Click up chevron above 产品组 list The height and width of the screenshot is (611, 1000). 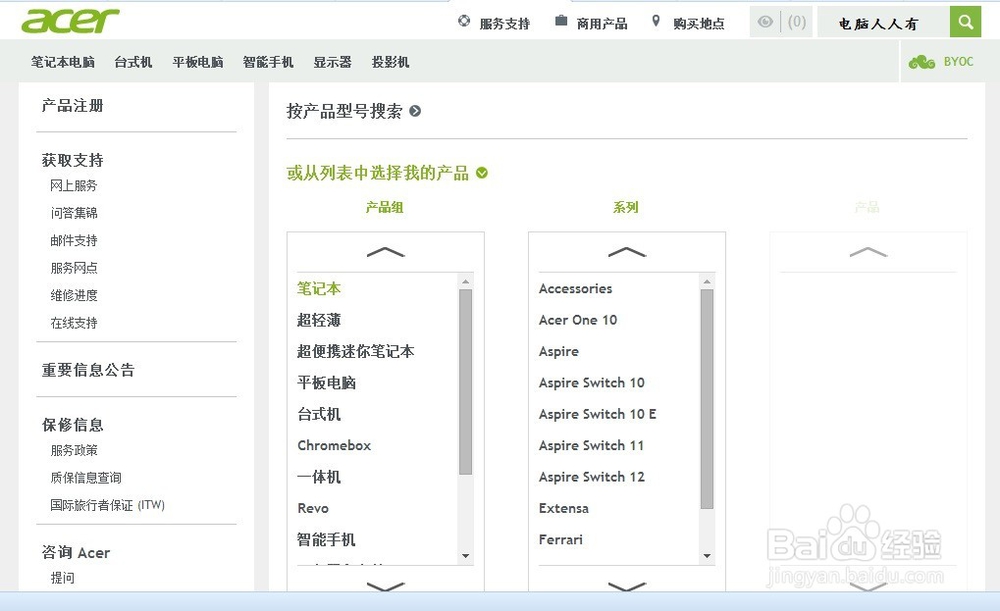386,252
